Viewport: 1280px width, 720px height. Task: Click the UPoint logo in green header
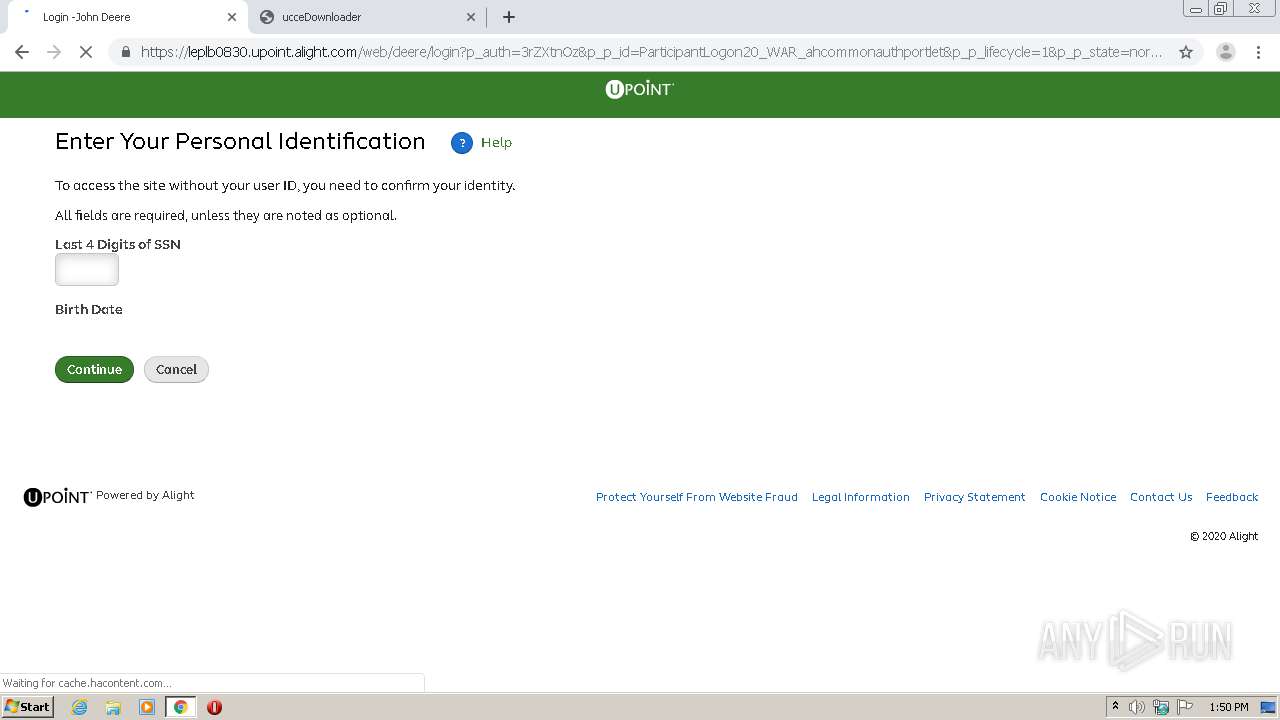pos(640,89)
